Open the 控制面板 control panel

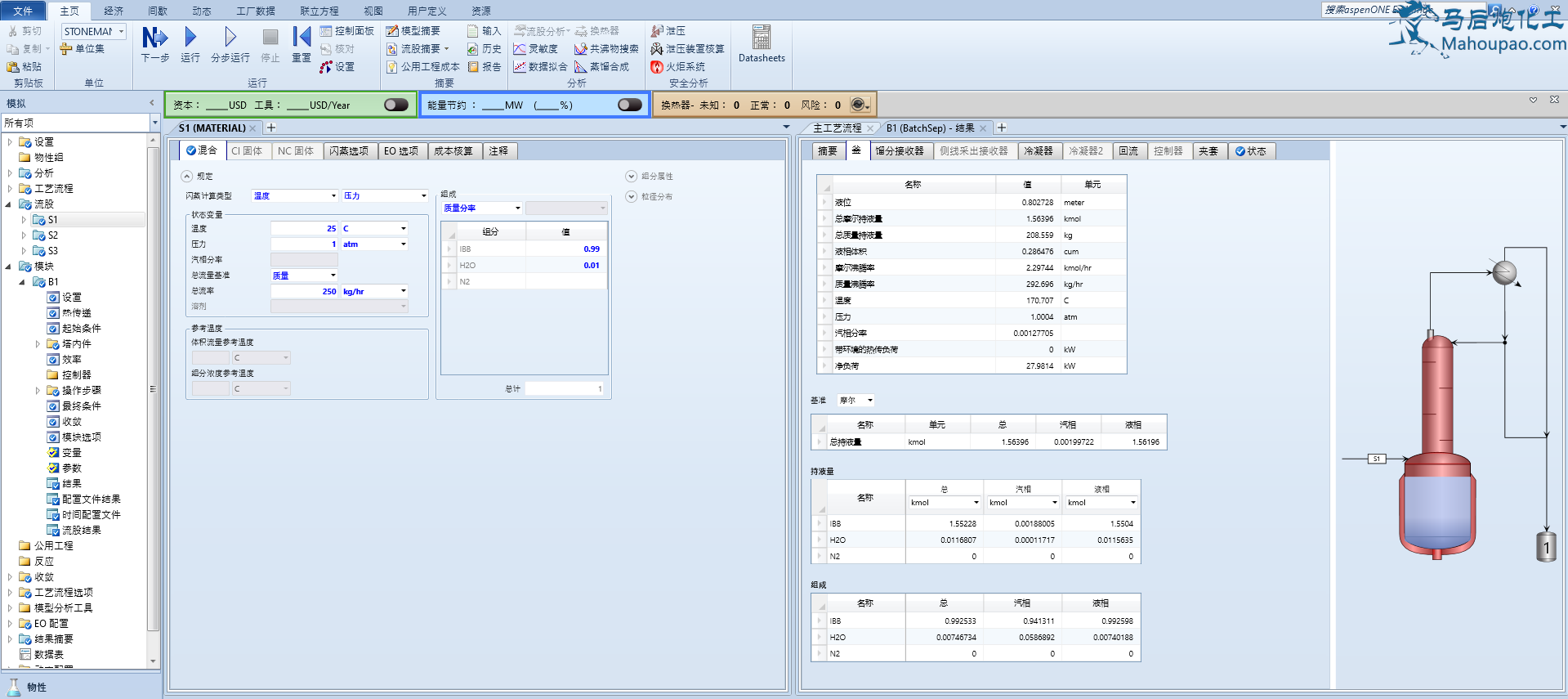pyautogui.click(x=346, y=31)
